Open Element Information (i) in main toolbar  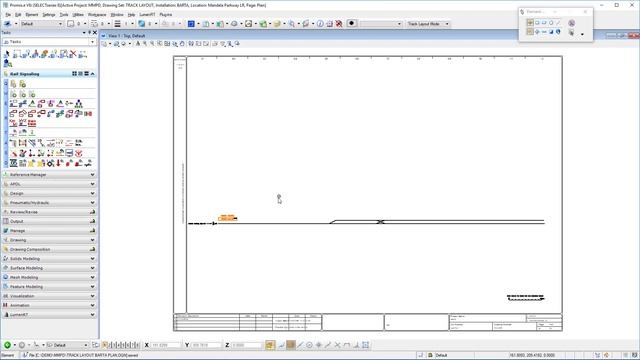coord(320,24)
